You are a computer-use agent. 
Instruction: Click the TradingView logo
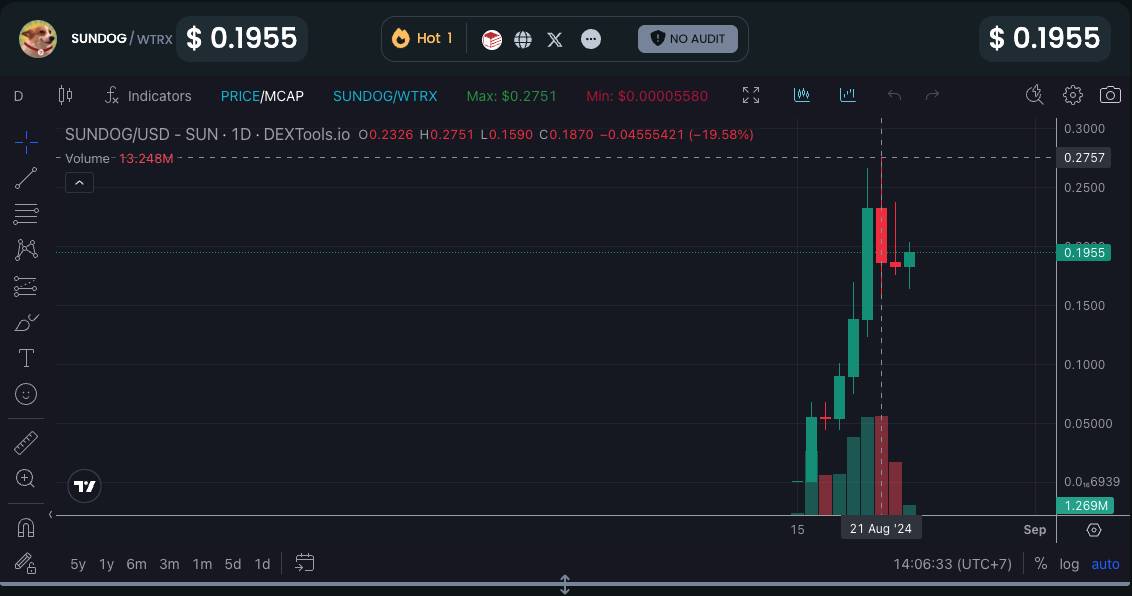tap(84, 486)
